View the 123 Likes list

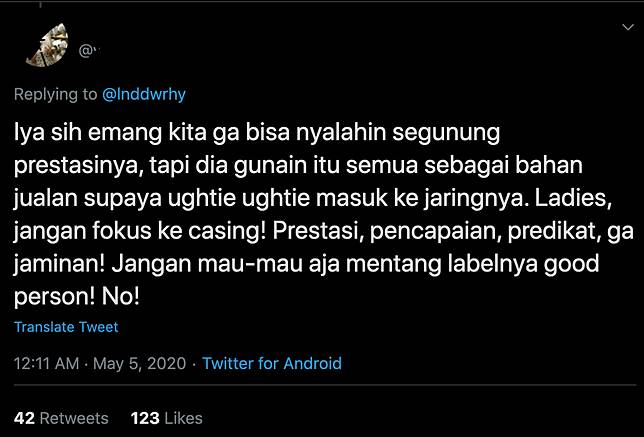tap(166, 418)
